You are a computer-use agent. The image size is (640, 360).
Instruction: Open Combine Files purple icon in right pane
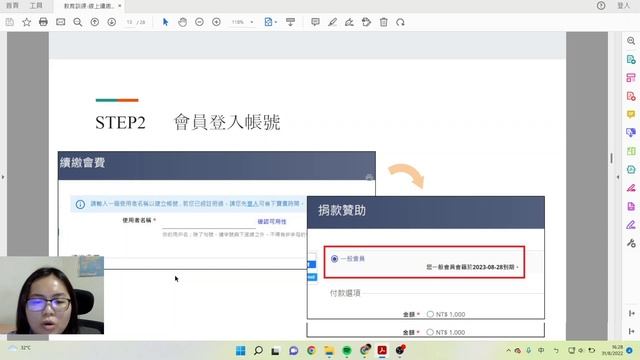point(631,133)
